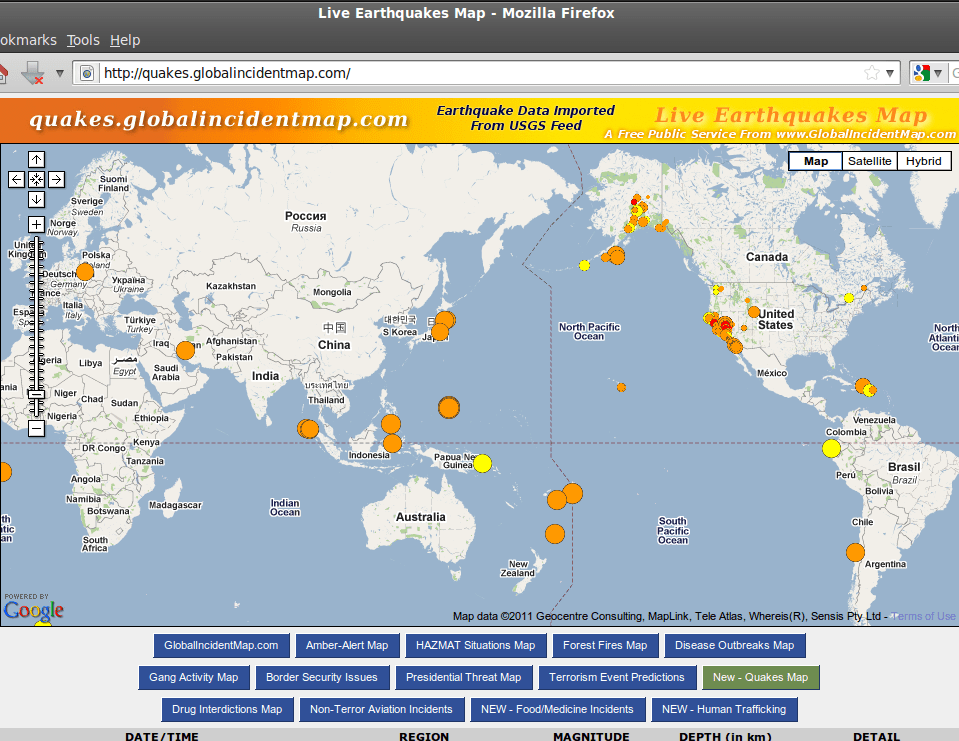The height and width of the screenshot is (741, 959).
Task: Open Non-Terror Aviation Incidents
Action: point(381,709)
